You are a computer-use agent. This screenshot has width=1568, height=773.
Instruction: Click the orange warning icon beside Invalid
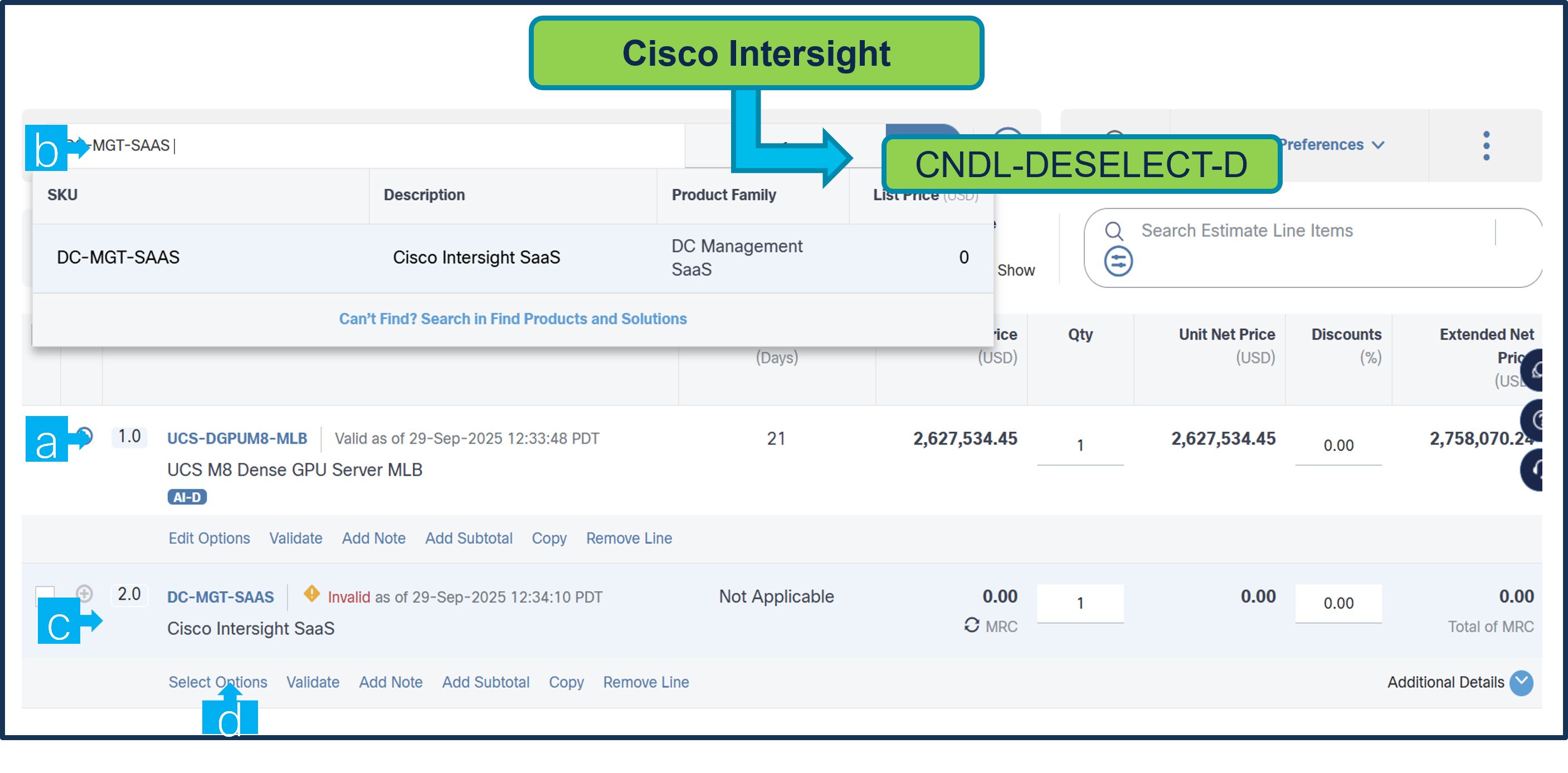click(311, 594)
